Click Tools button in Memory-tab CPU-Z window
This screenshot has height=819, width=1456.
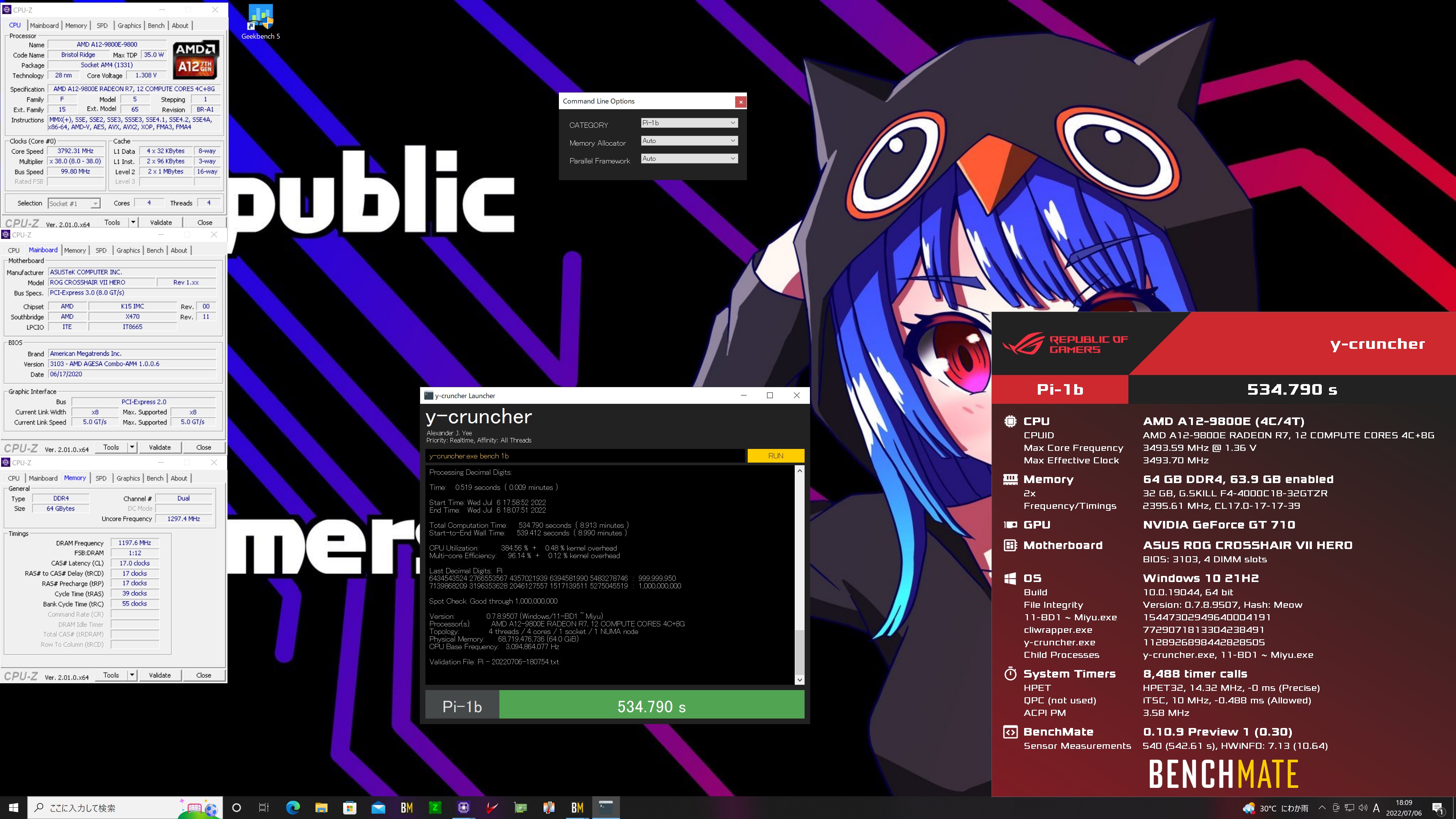[111, 675]
